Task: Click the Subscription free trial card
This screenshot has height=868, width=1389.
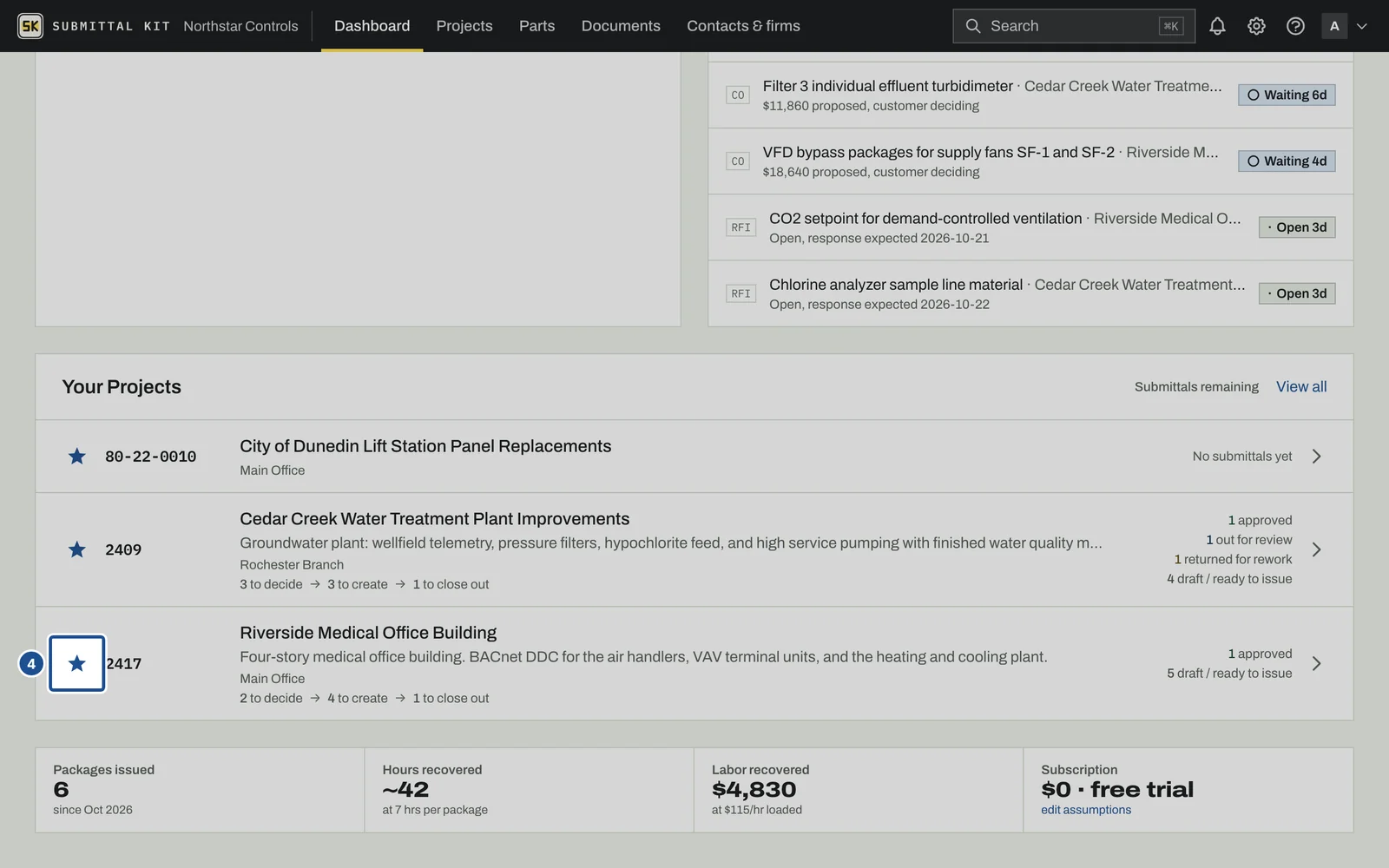Action: tap(1188, 790)
